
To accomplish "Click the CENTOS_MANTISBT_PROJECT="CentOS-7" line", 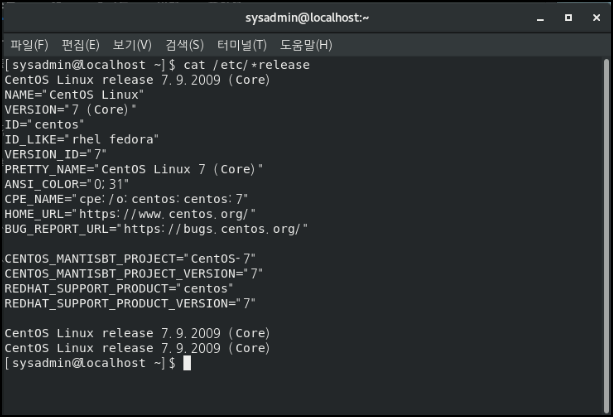I will pyautogui.click(x=130, y=258).
